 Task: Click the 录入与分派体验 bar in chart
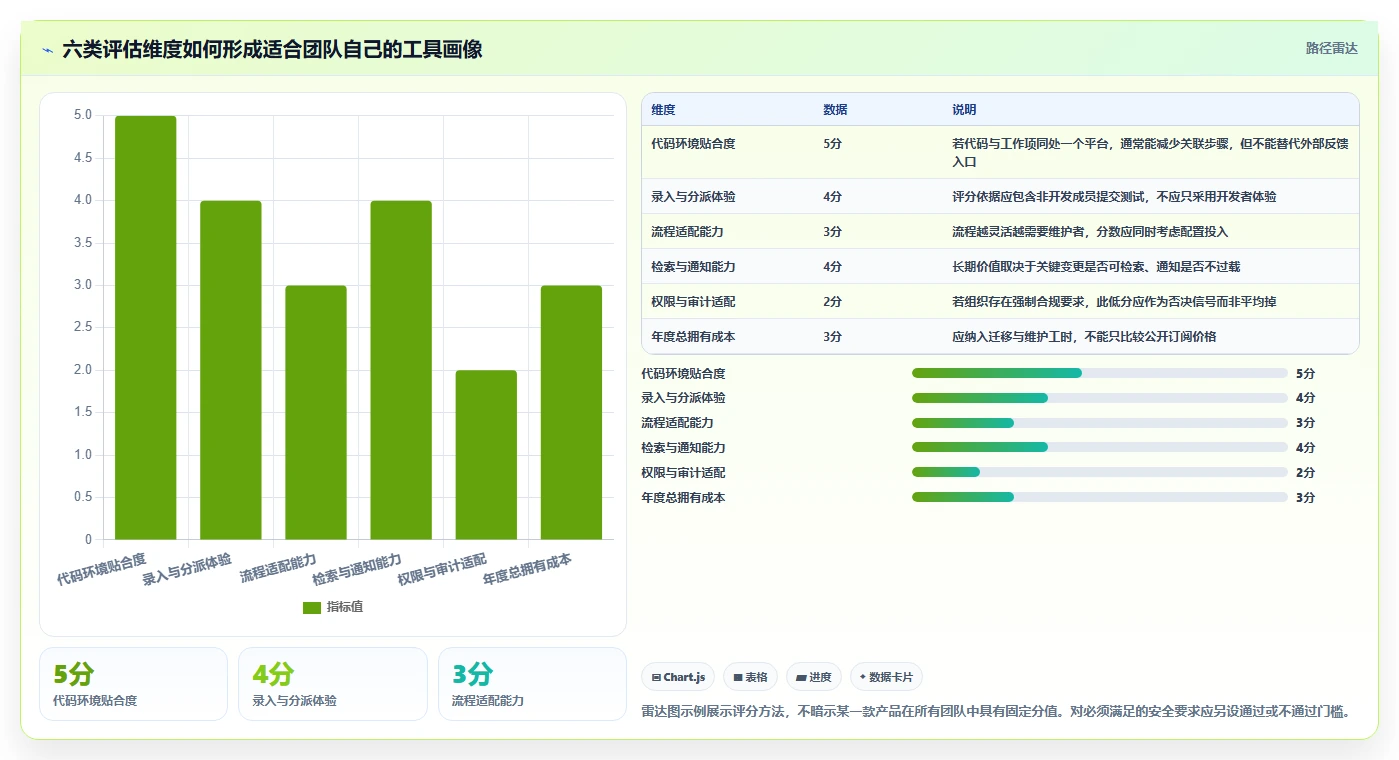point(231,370)
